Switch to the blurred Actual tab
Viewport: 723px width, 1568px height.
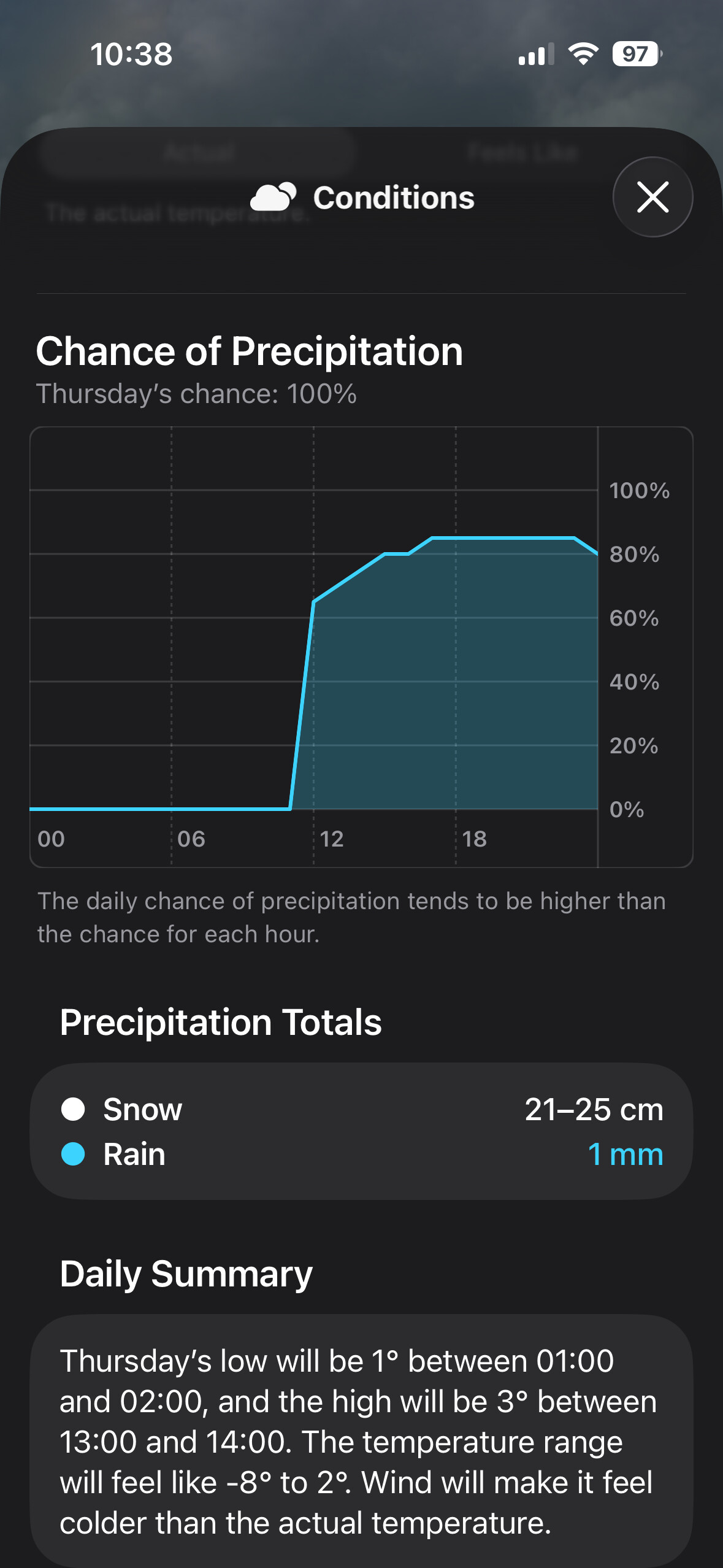pos(199,152)
